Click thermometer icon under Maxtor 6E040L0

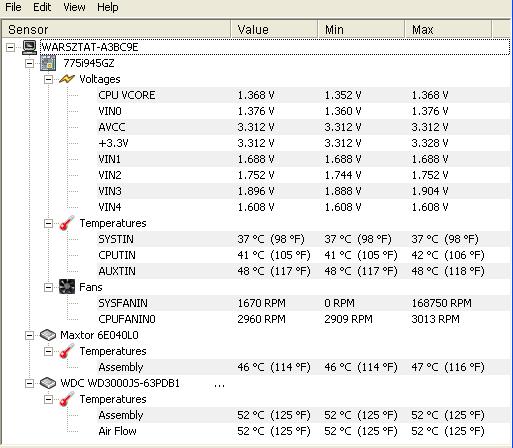point(67,351)
